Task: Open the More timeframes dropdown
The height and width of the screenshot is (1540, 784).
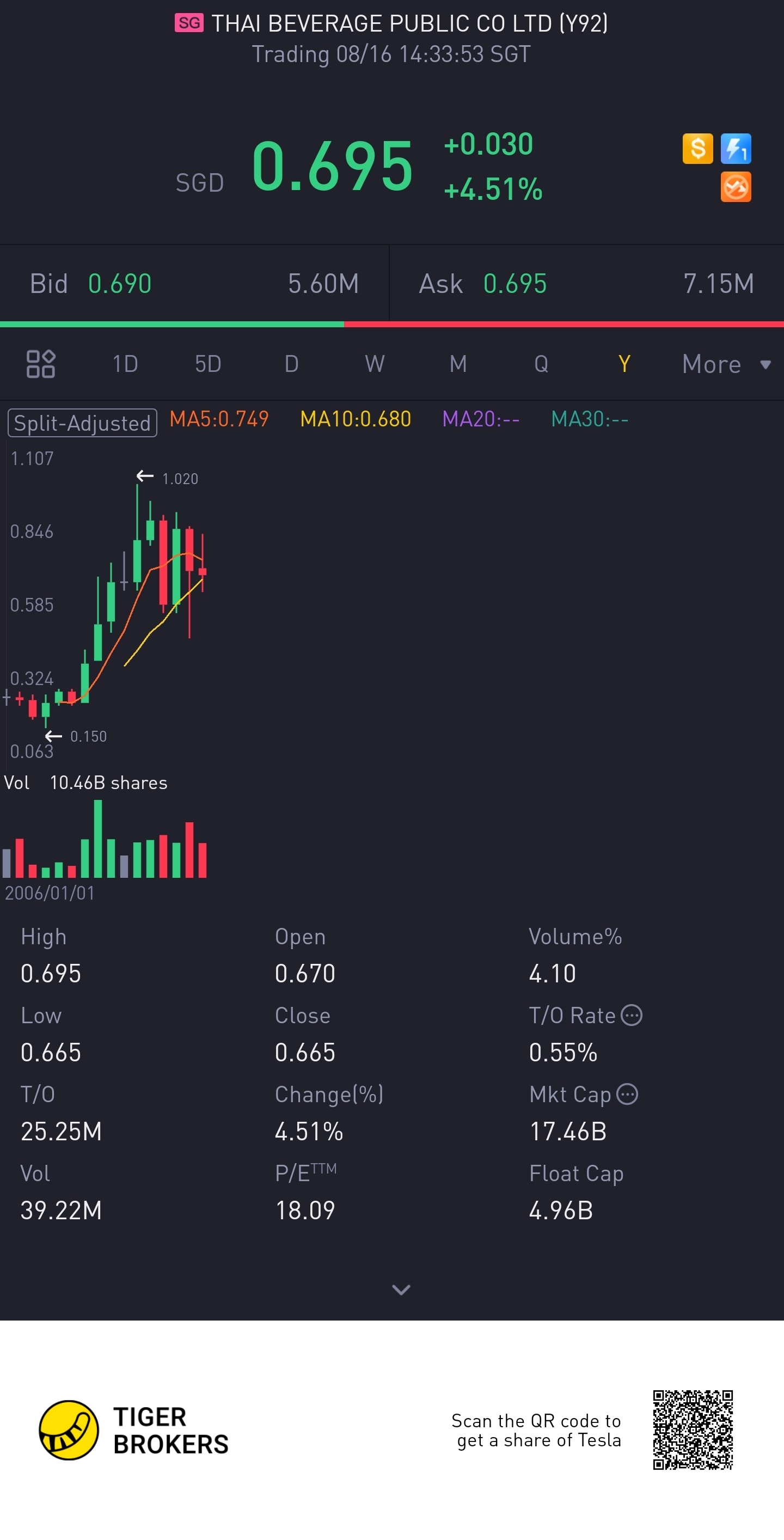Action: click(725, 363)
